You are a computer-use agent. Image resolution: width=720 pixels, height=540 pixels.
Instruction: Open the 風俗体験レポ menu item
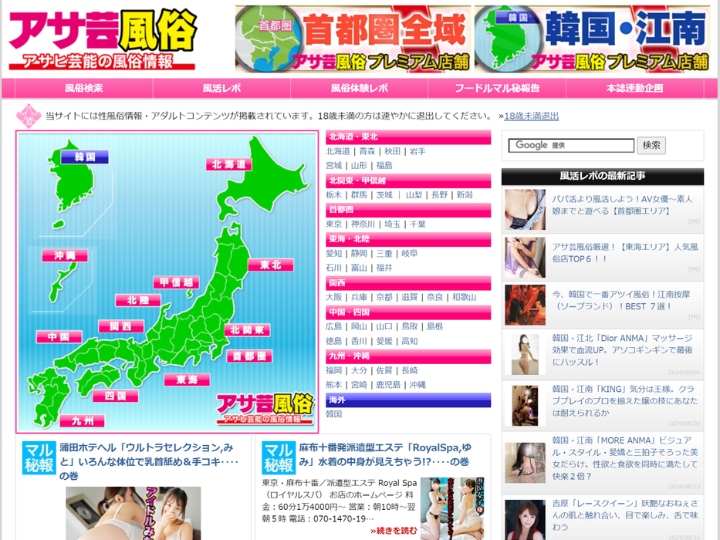pyautogui.click(x=359, y=88)
